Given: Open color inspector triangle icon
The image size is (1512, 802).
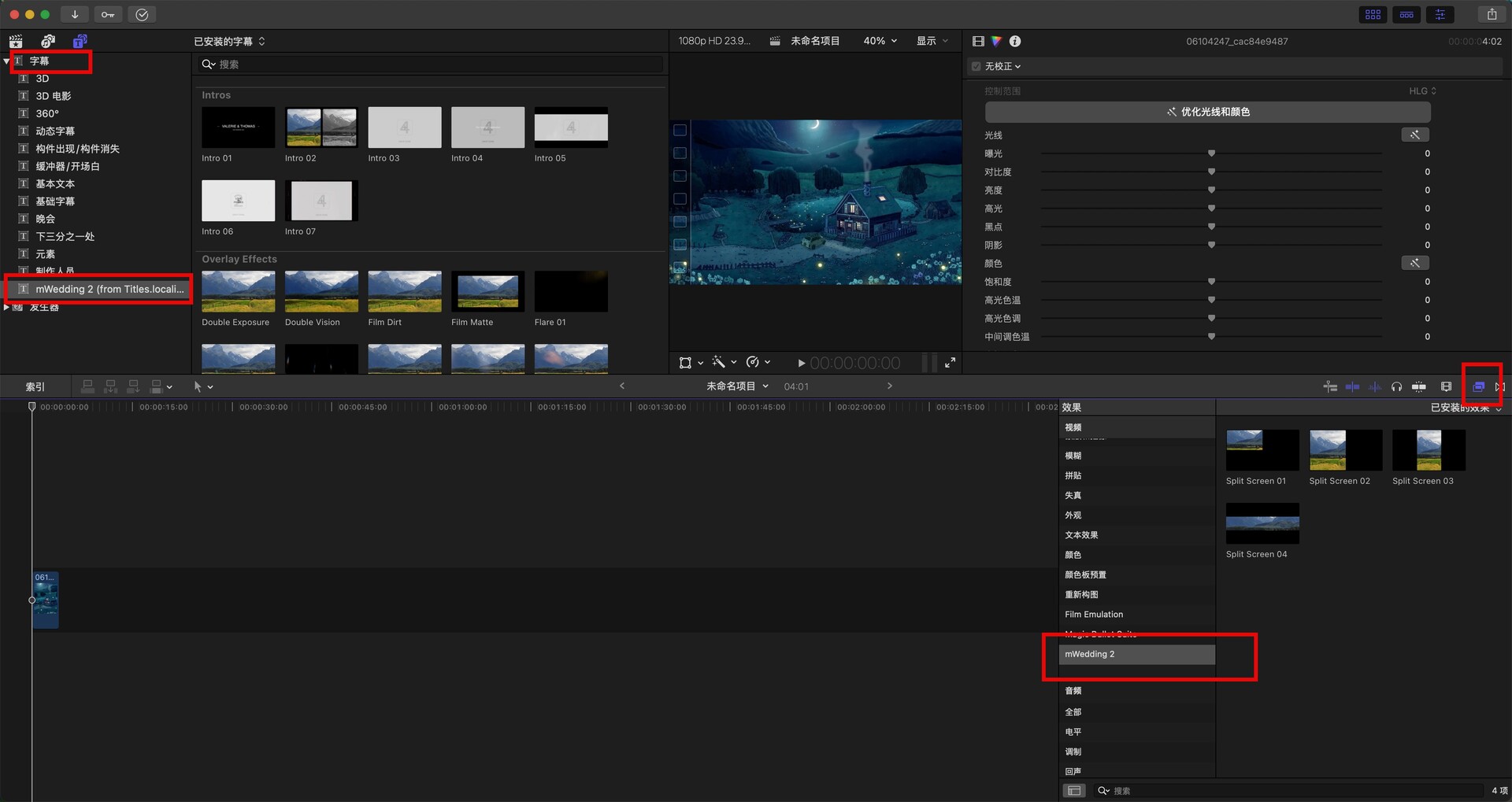Looking at the screenshot, I should [996, 41].
